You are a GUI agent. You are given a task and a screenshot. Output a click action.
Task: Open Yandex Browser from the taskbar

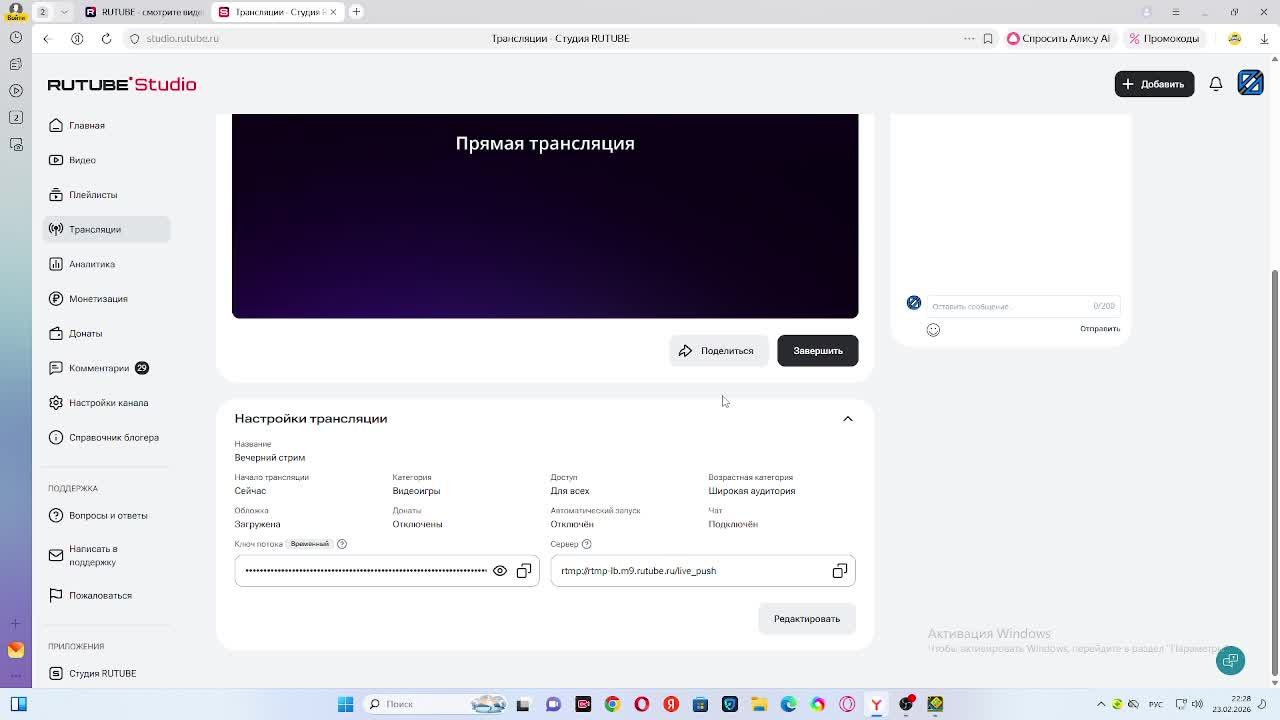(x=876, y=704)
